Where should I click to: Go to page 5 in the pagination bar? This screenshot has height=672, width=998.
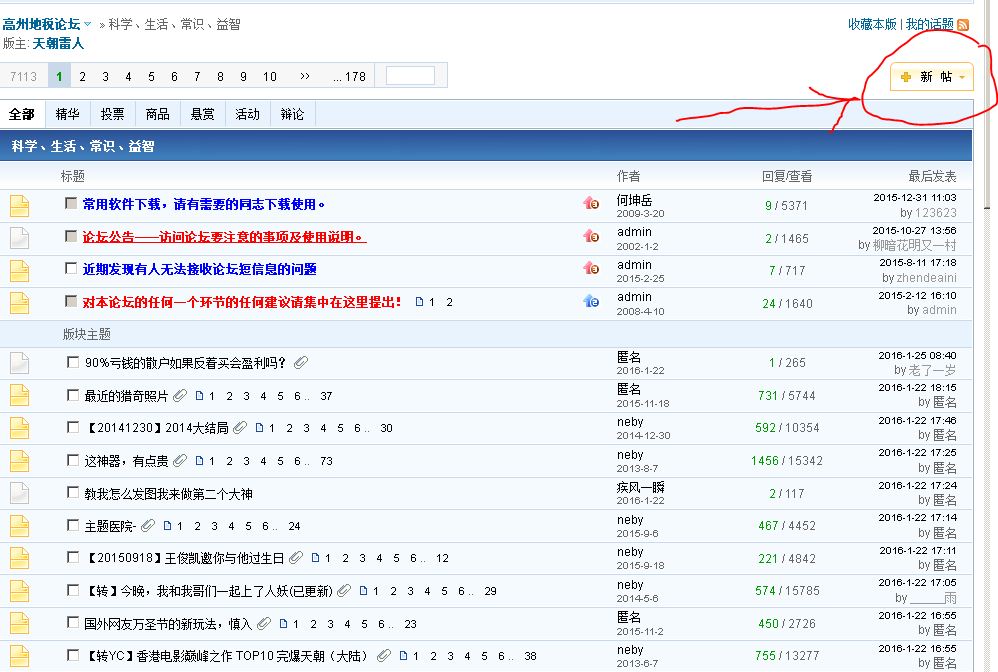151,76
